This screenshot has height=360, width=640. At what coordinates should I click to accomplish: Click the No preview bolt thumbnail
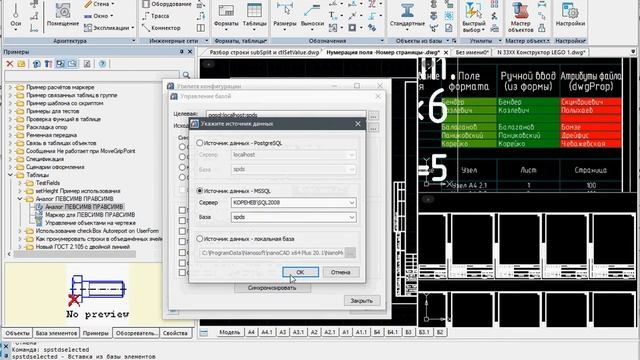[98, 296]
